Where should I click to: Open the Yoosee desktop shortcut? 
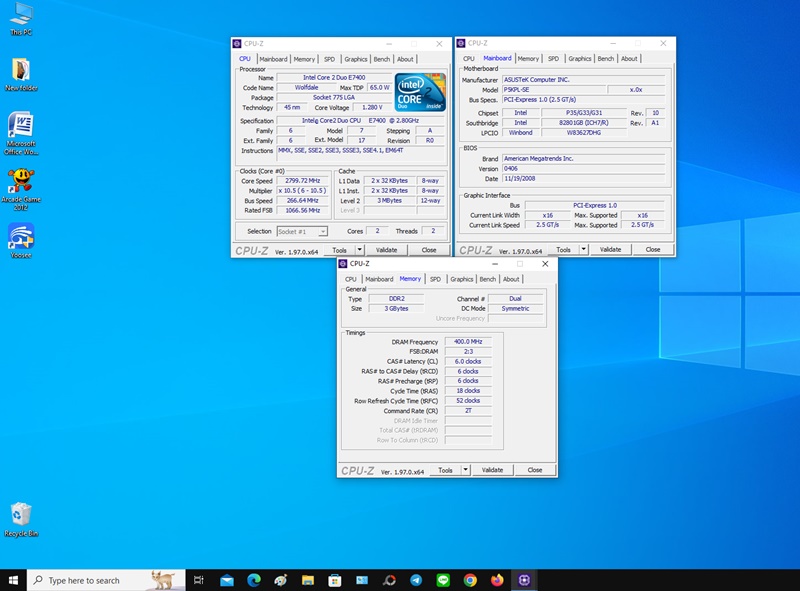[21, 240]
